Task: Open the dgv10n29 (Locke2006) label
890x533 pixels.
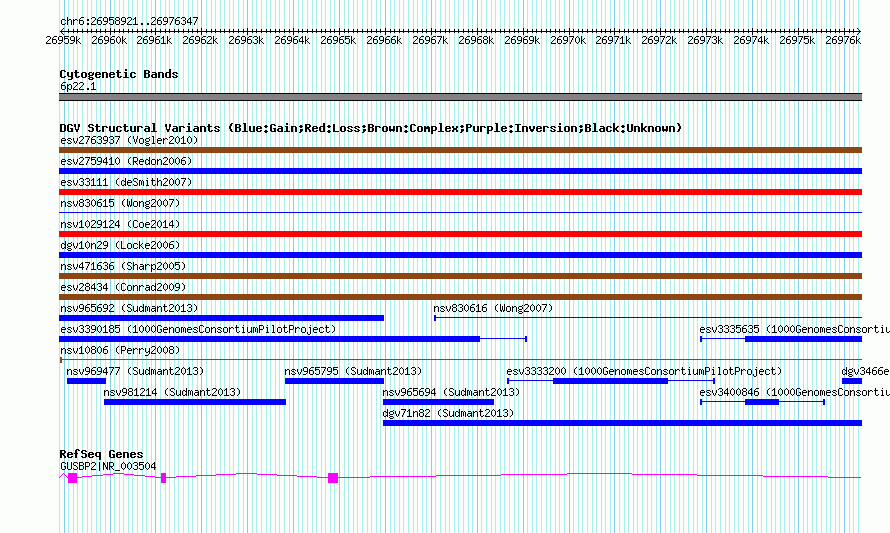Action: tap(120, 245)
